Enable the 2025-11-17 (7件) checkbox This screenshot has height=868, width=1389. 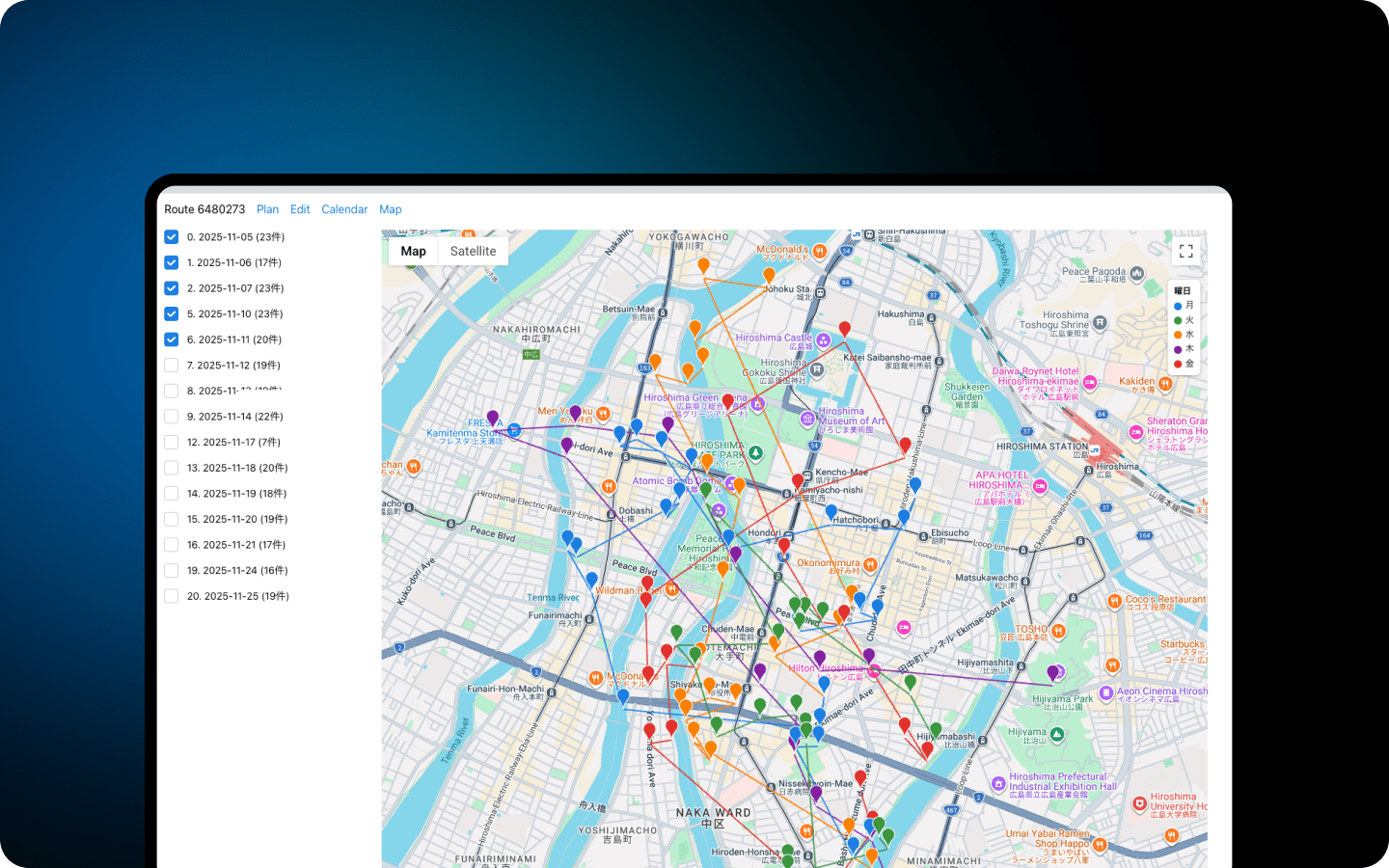[x=171, y=442]
